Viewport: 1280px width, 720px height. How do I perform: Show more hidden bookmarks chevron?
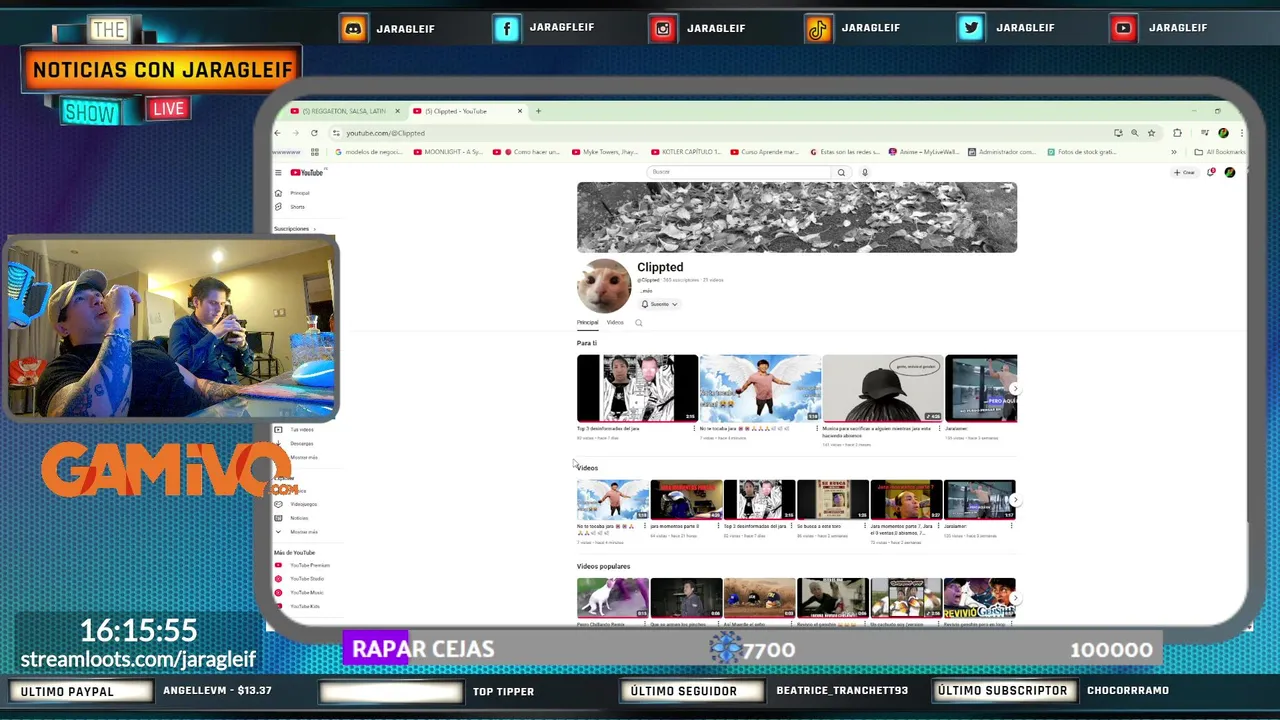(x=1174, y=152)
